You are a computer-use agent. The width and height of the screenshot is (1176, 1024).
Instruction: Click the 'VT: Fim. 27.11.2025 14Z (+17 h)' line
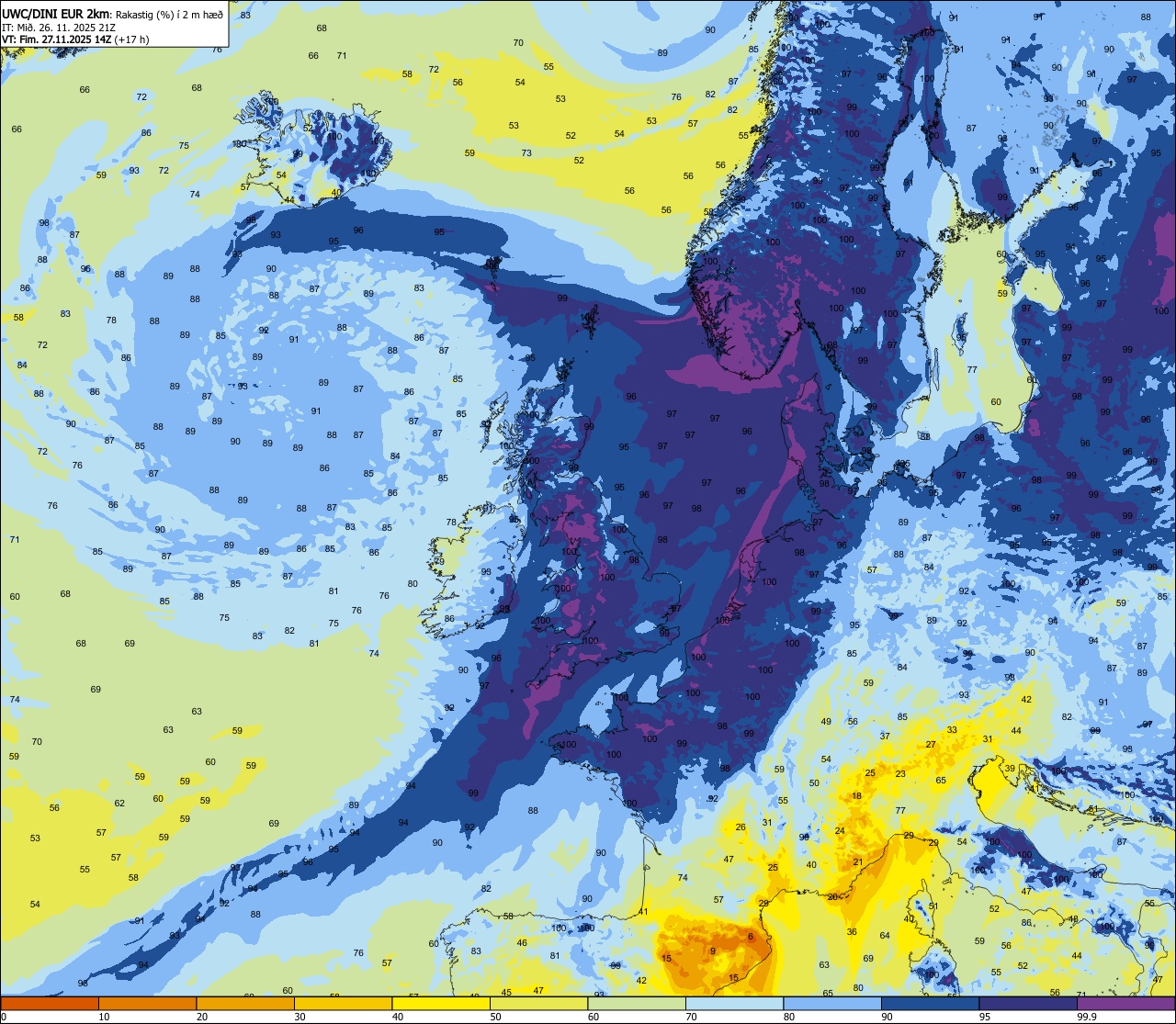pos(75,39)
